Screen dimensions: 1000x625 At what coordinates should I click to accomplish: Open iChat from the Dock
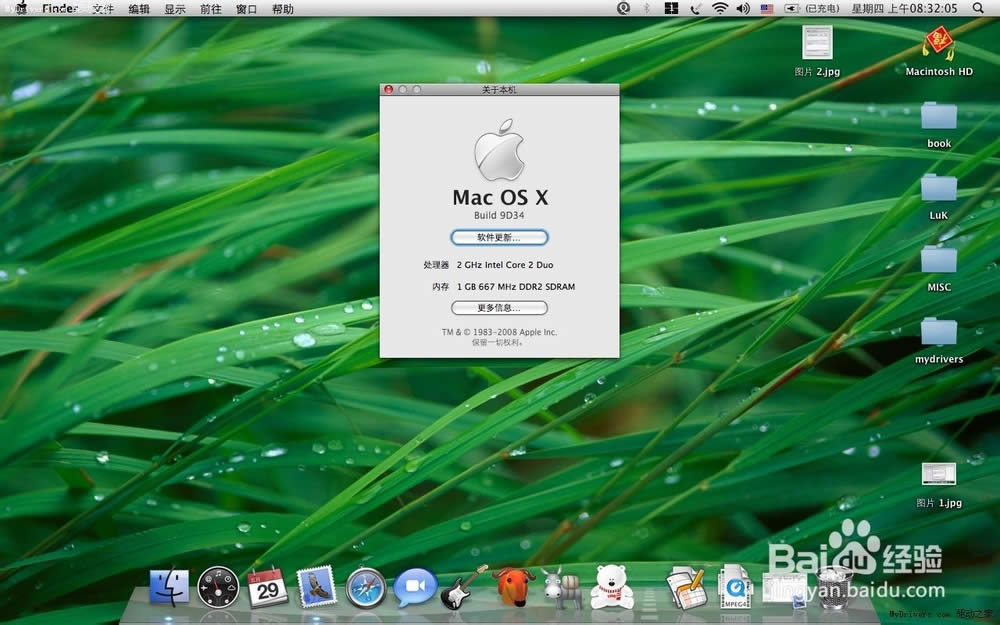click(x=414, y=587)
